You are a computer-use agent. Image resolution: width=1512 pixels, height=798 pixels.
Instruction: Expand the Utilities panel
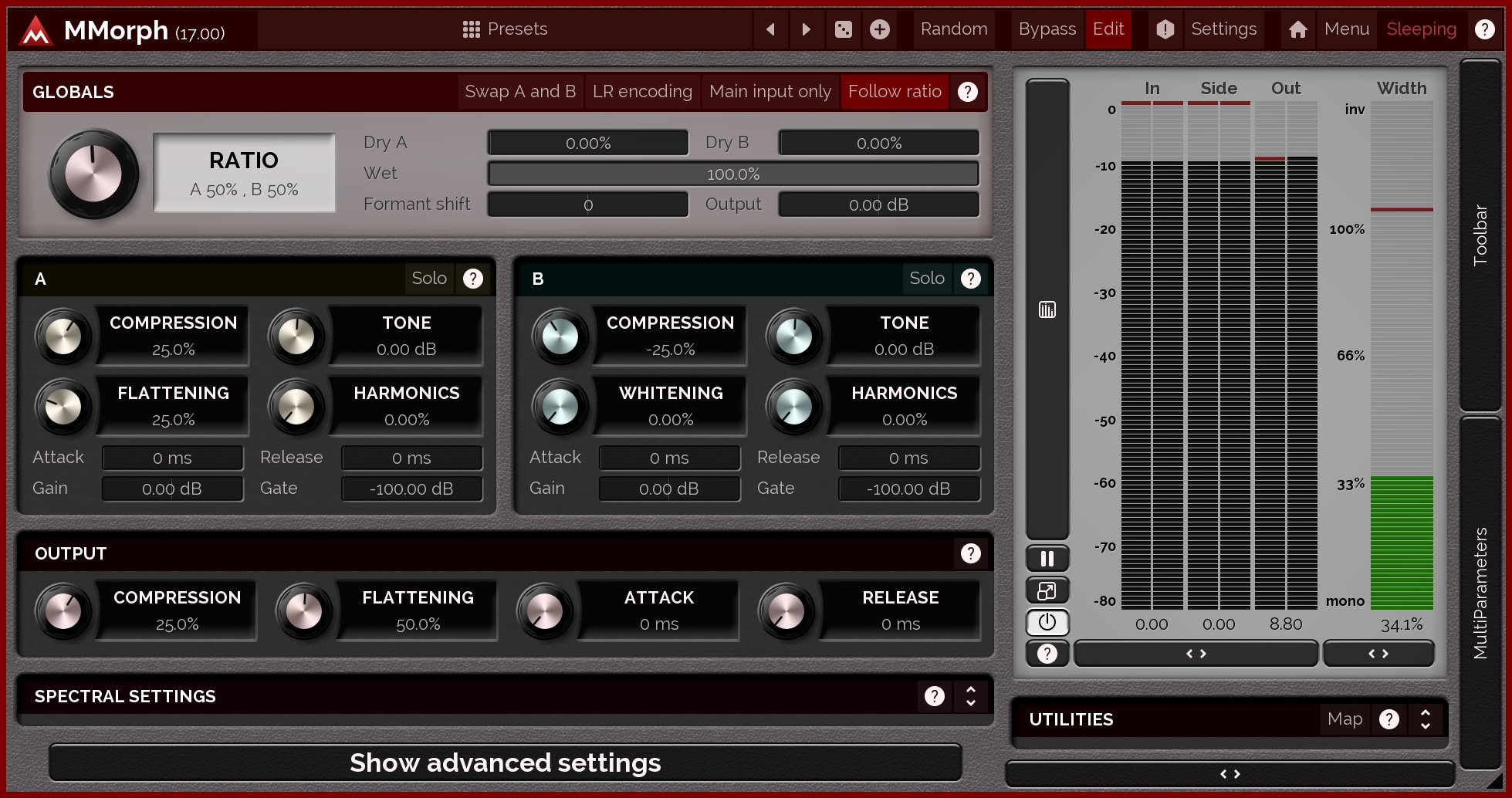pyautogui.click(x=1425, y=719)
